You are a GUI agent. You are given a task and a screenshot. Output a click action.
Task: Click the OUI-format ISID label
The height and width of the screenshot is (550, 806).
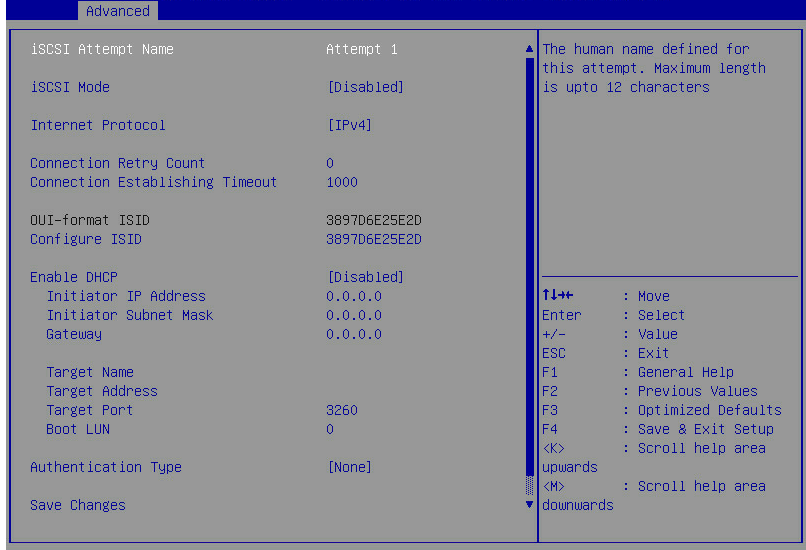click(90, 221)
